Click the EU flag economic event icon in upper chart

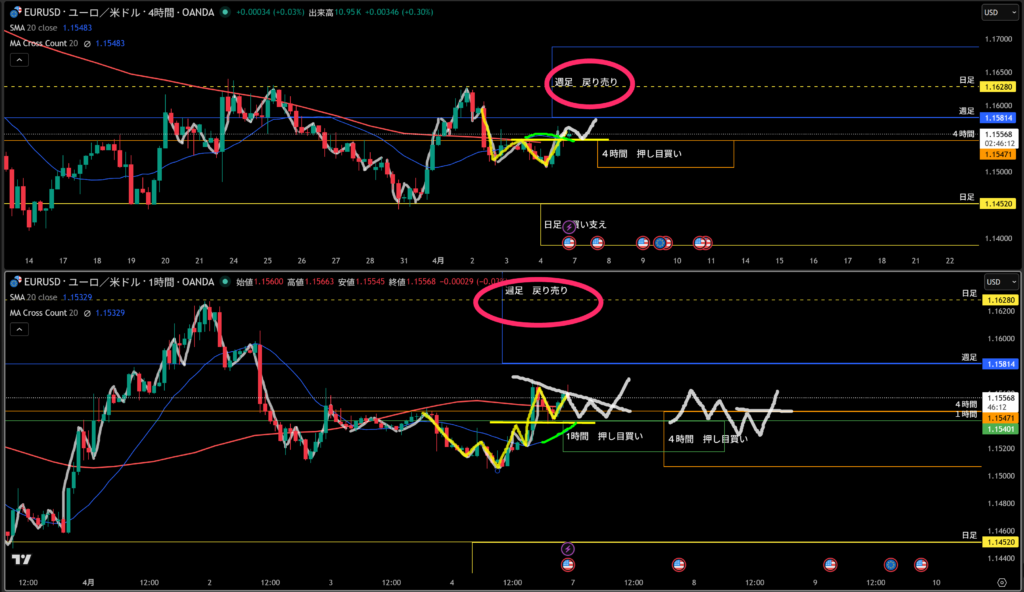(x=660, y=242)
